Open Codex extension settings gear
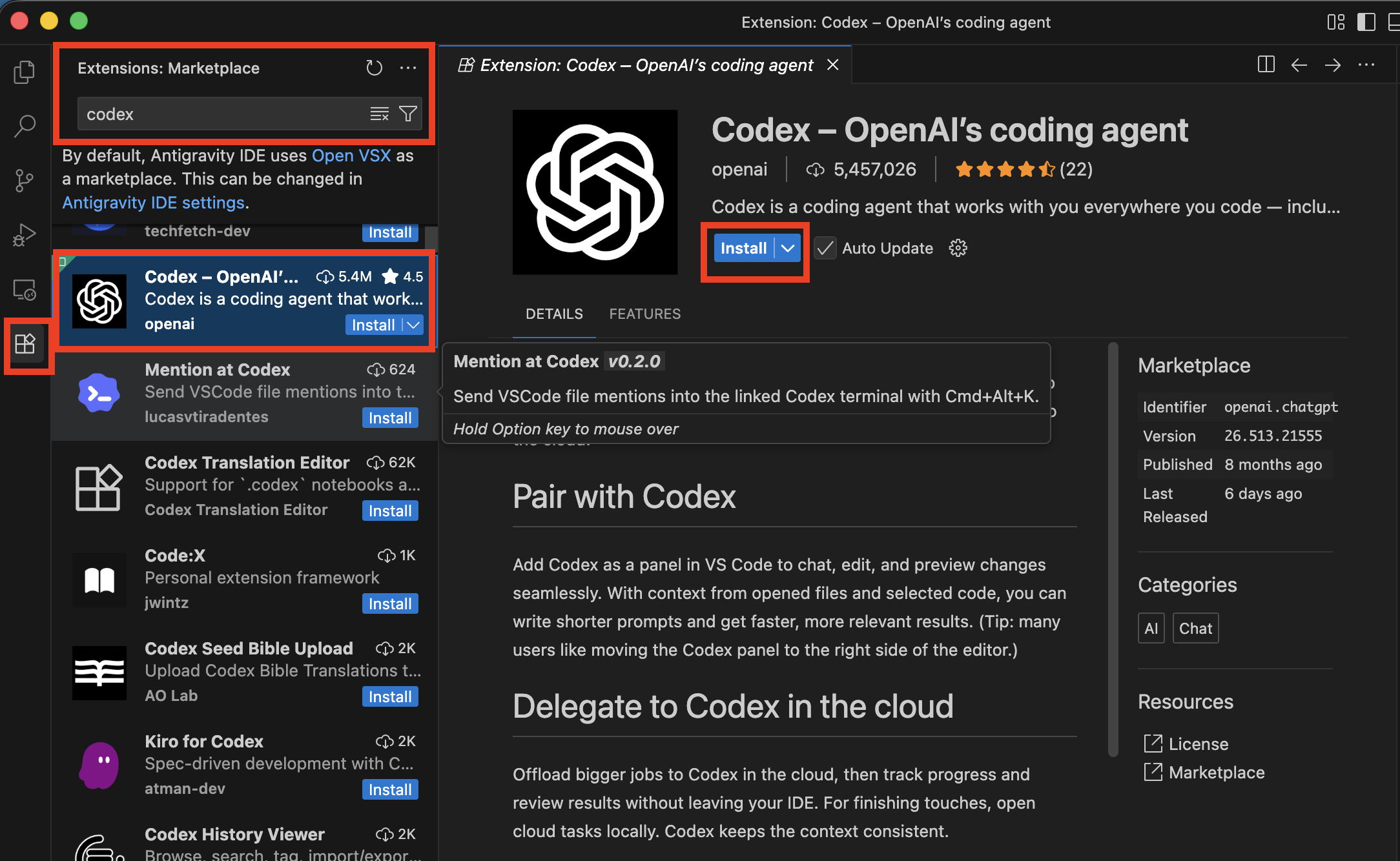 point(958,248)
